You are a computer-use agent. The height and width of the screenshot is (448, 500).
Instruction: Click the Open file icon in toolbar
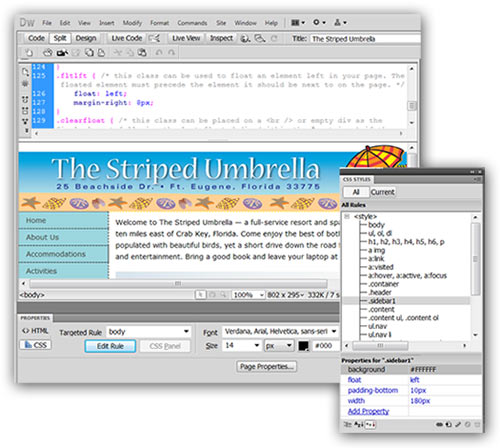[48, 53]
